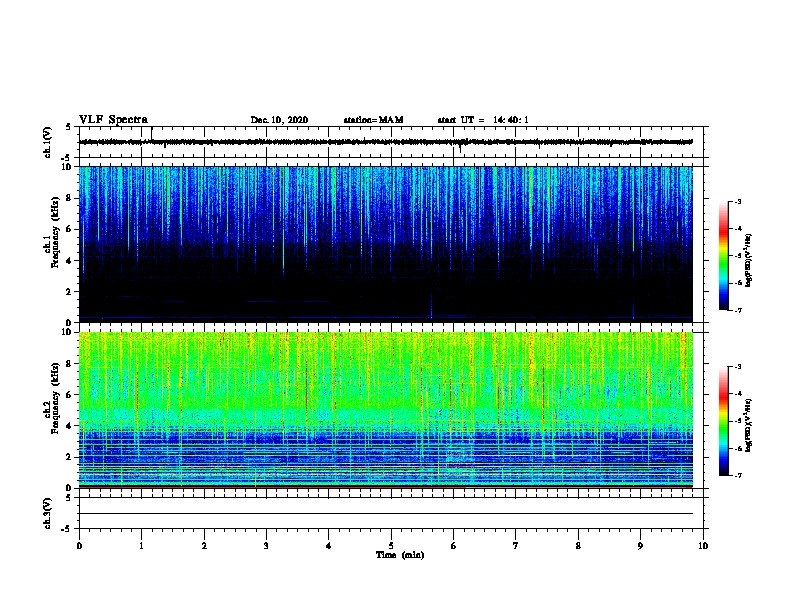Click ch.1 frequency axis tick "2"

click(x=70, y=292)
